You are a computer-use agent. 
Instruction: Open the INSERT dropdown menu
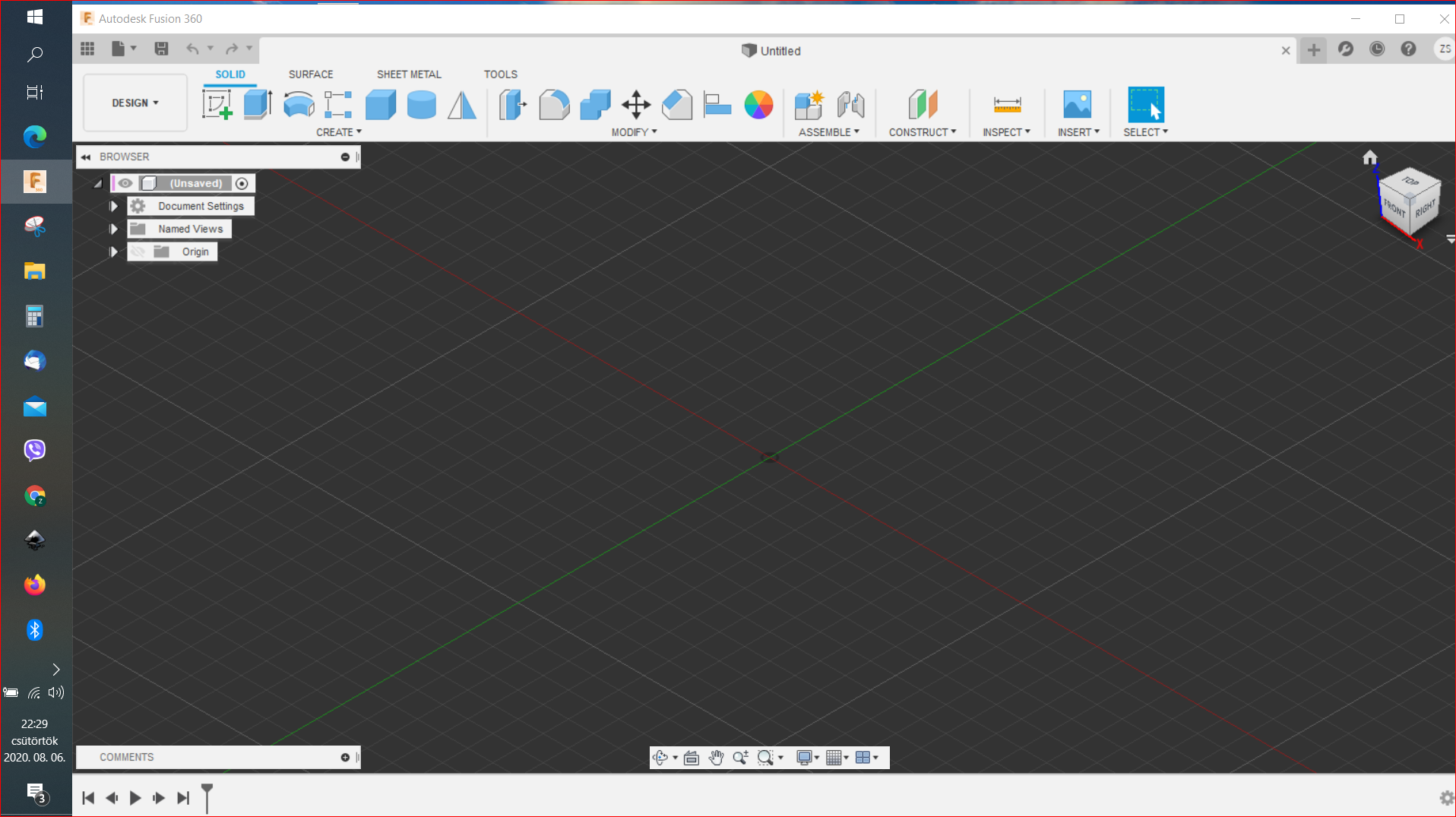(x=1078, y=131)
